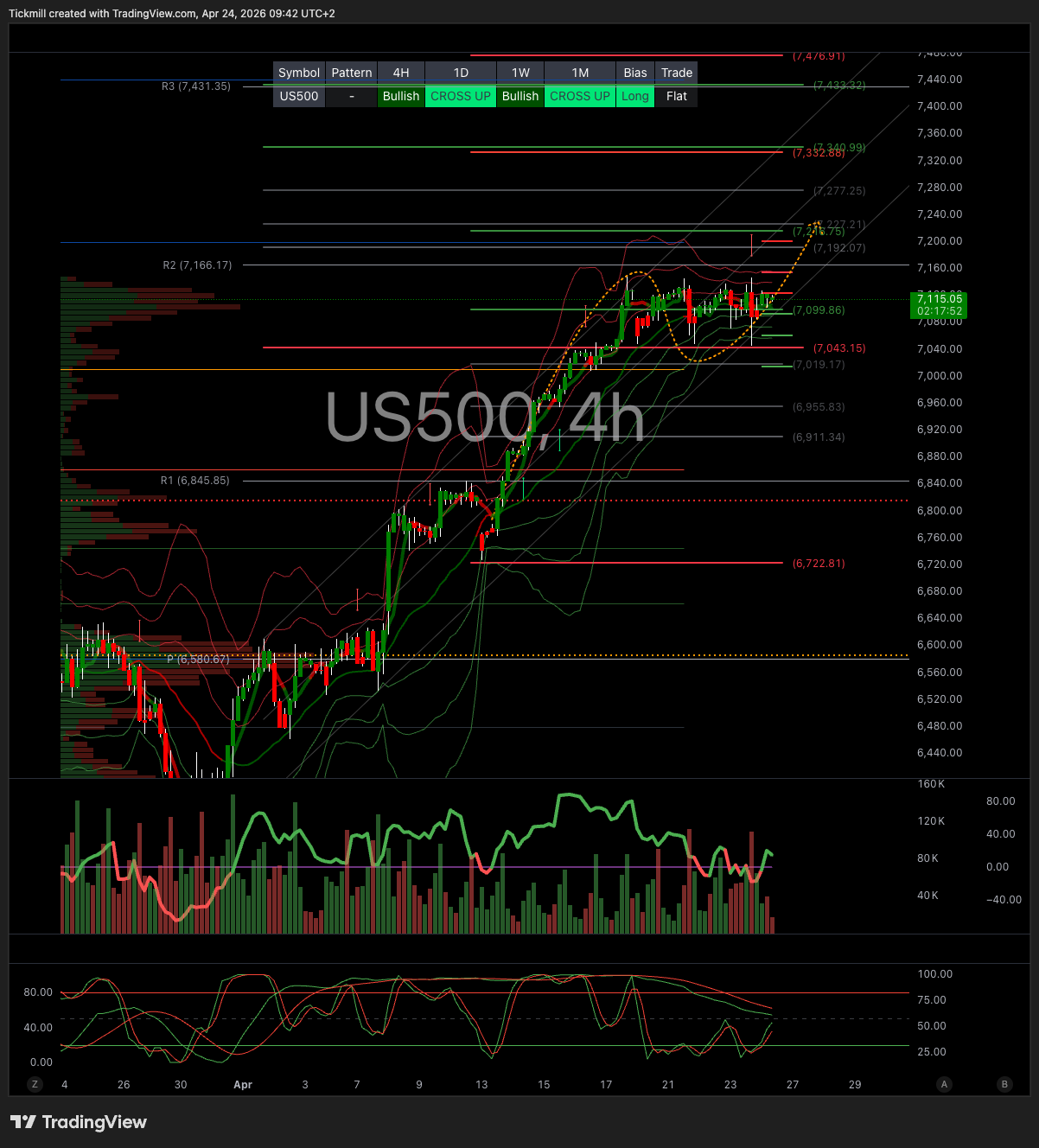Screen dimensions: 1039x1148
Task: Click the Flat trade status cell
Action: [677, 96]
